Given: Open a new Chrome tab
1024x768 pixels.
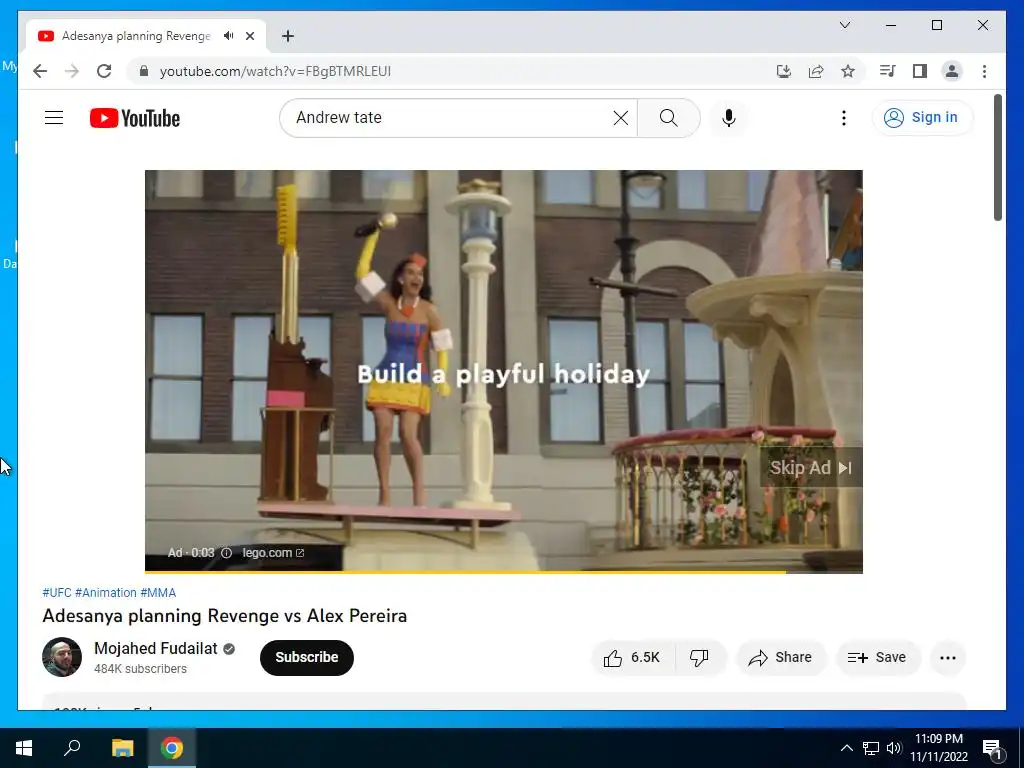Looking at the screenshot, I should tap(288, 36).
